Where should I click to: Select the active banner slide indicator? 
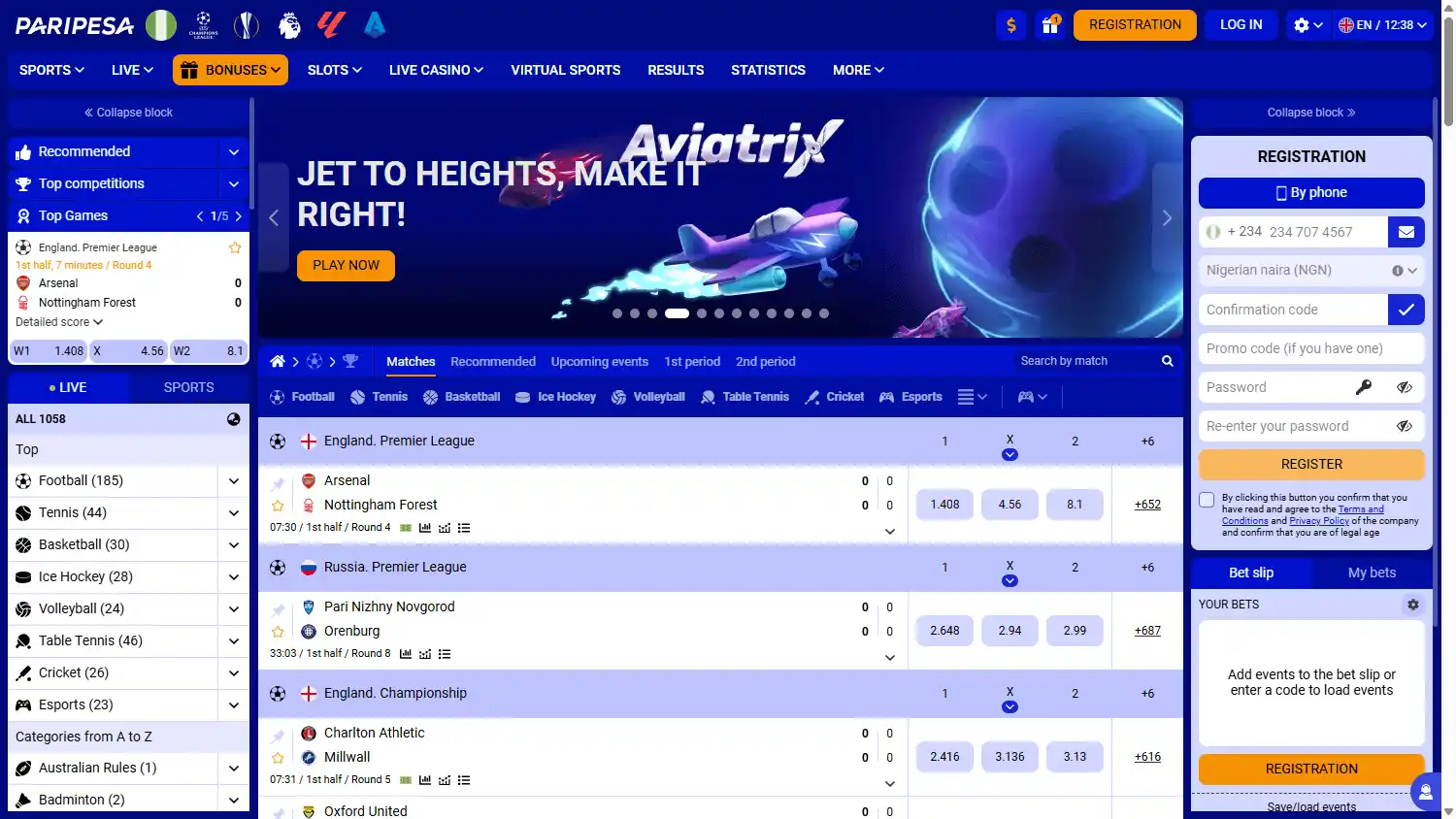677,313
